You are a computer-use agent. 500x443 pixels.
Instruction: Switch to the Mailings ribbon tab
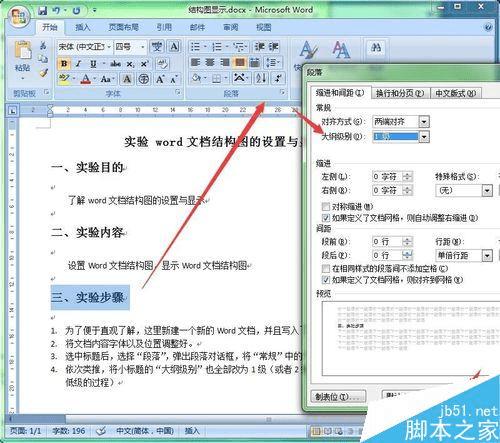pos(197,27)
